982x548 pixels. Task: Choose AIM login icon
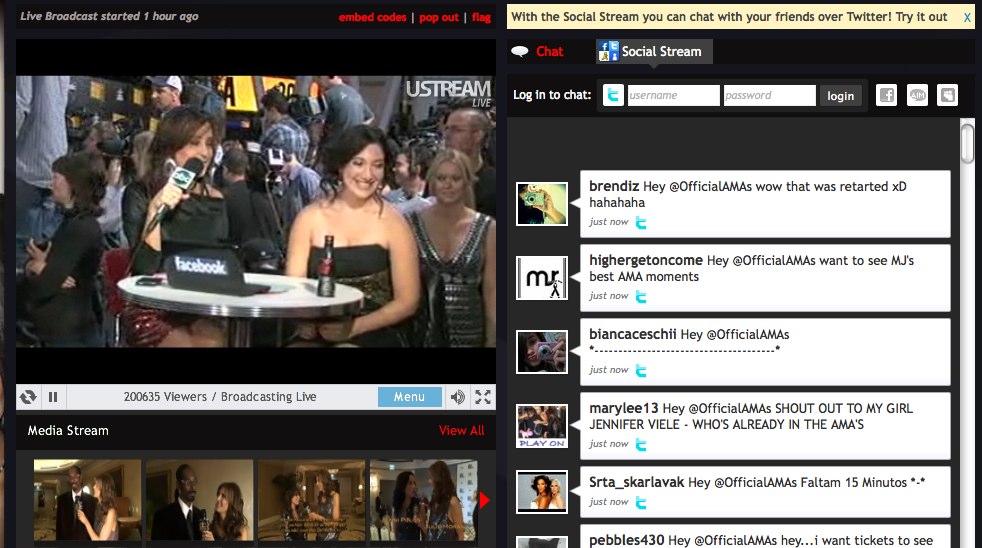tap(917, 95)
